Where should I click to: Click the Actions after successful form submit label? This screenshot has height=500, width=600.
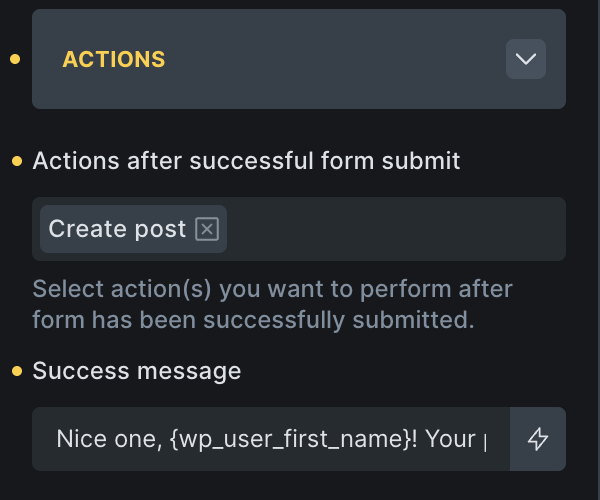click(246, 160)
